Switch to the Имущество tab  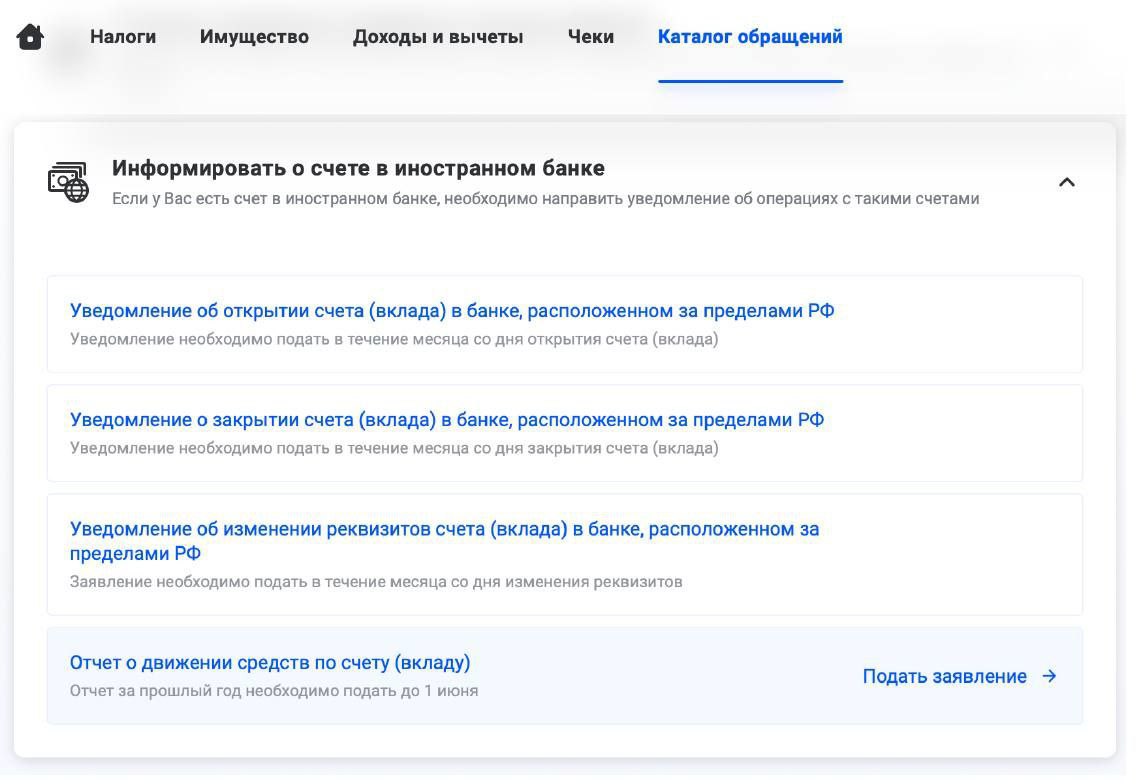[254, 37]
